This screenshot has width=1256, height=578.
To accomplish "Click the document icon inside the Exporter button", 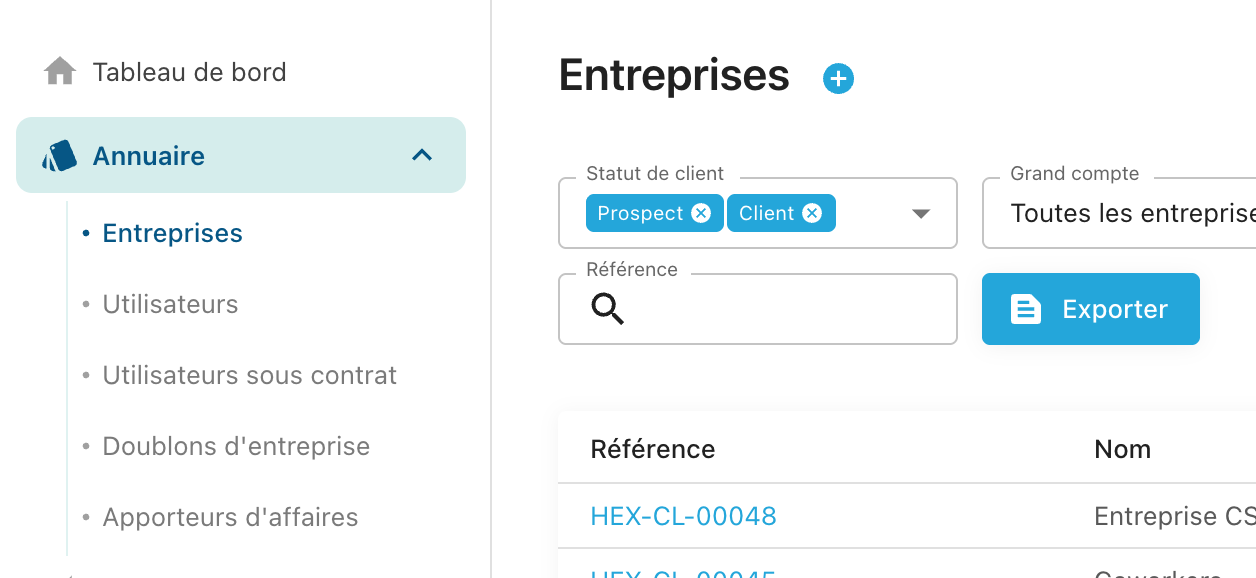I will coord(1025,309).
